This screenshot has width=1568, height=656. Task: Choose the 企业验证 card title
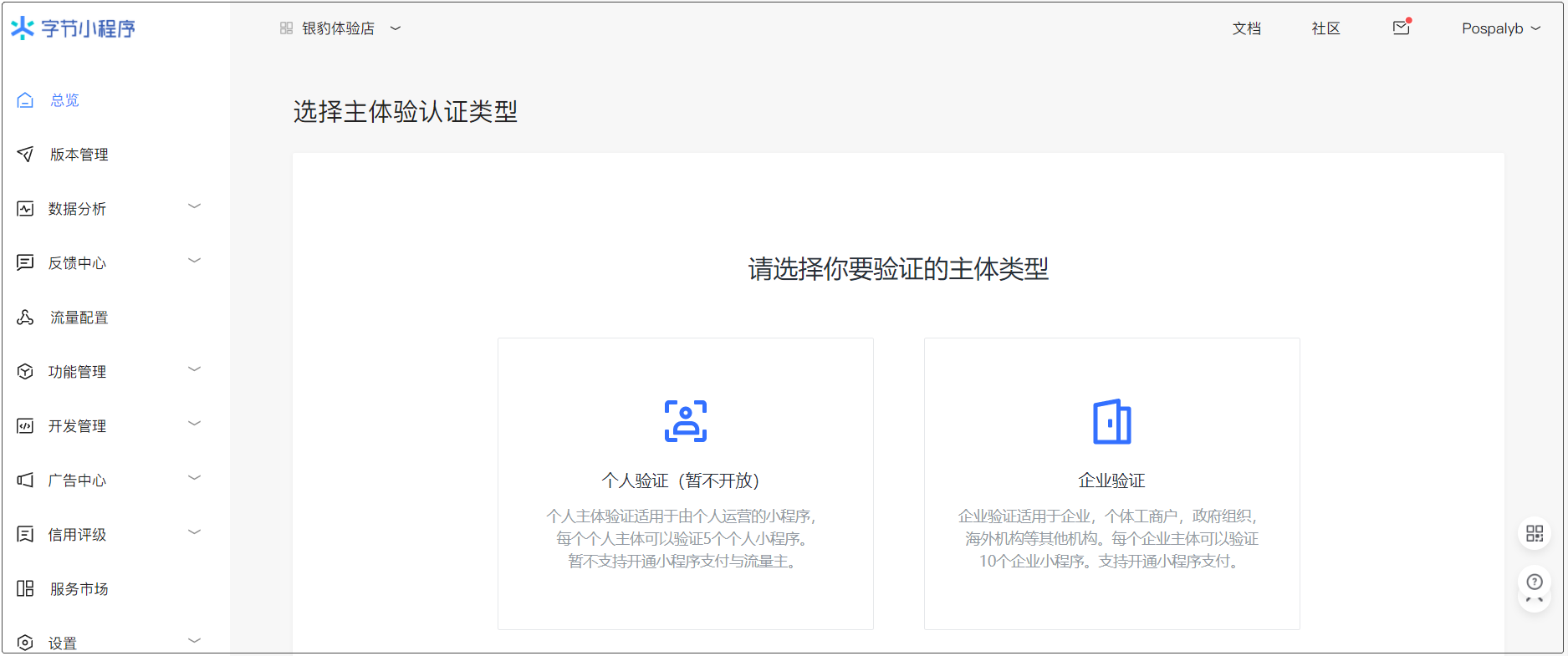[x=1111, y=481]
